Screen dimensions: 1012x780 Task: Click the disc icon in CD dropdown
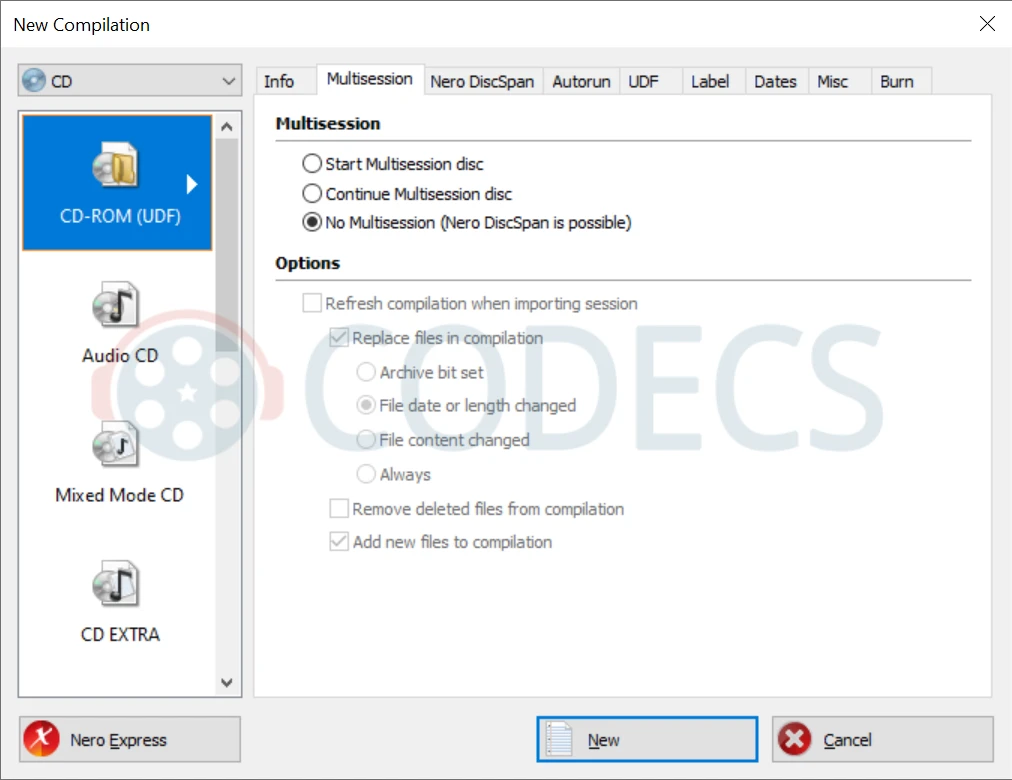tap(35, 81)
